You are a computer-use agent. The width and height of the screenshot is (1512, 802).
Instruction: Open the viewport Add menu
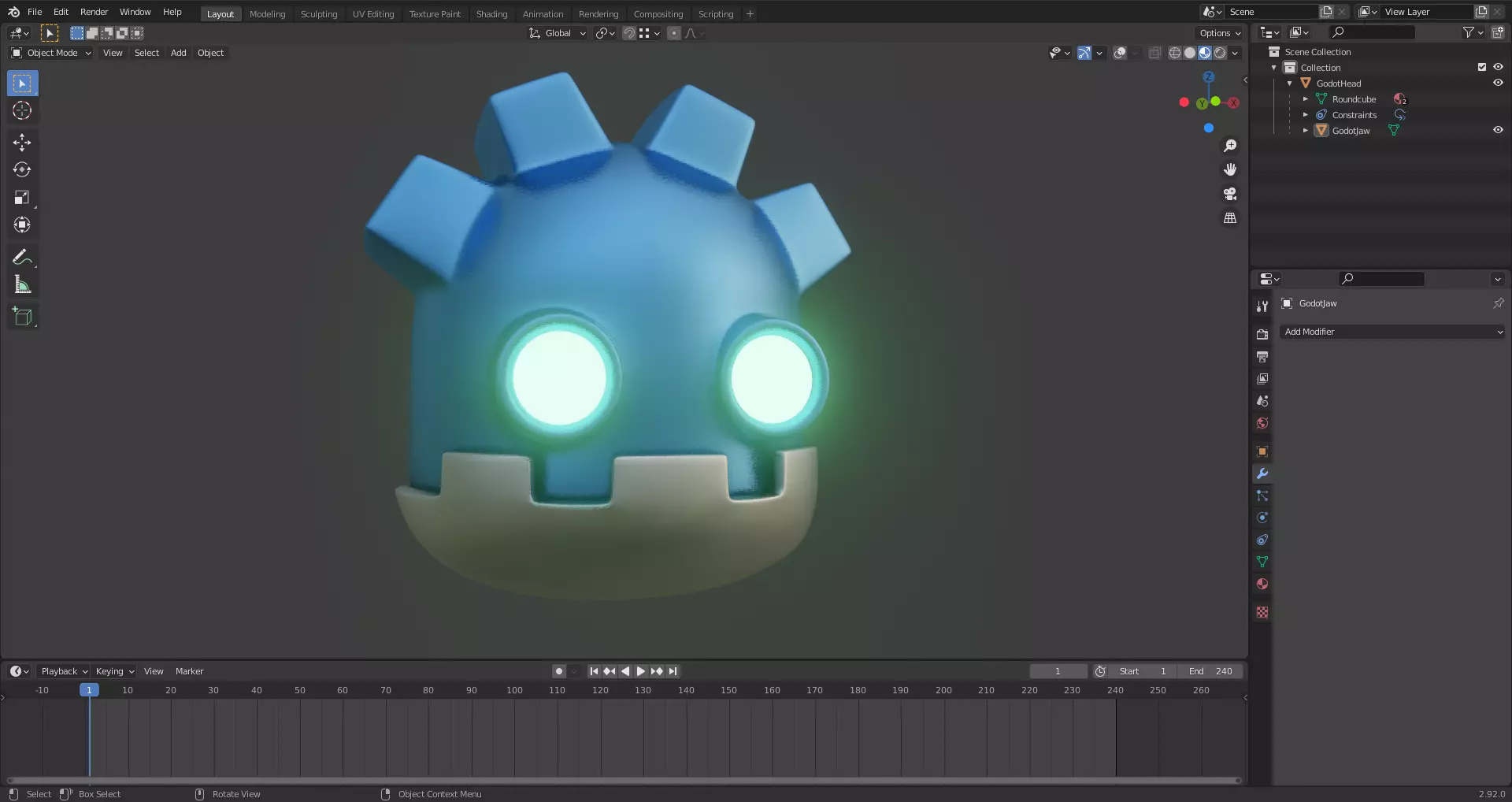click(x=179, y=53)
